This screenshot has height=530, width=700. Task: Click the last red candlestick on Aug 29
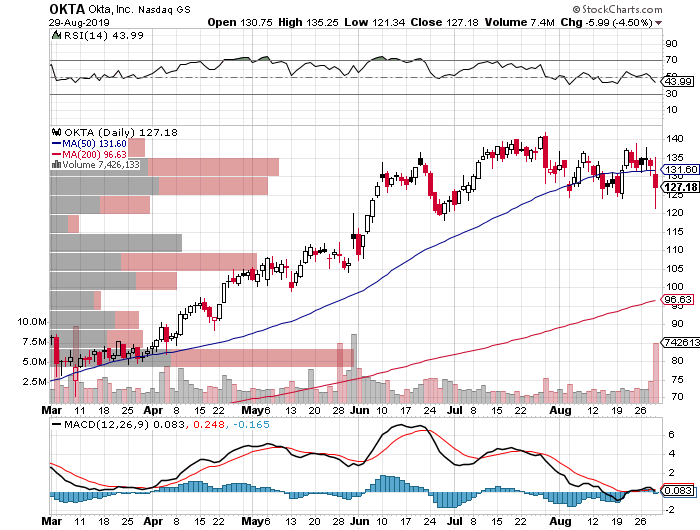(x=655, y=182)
